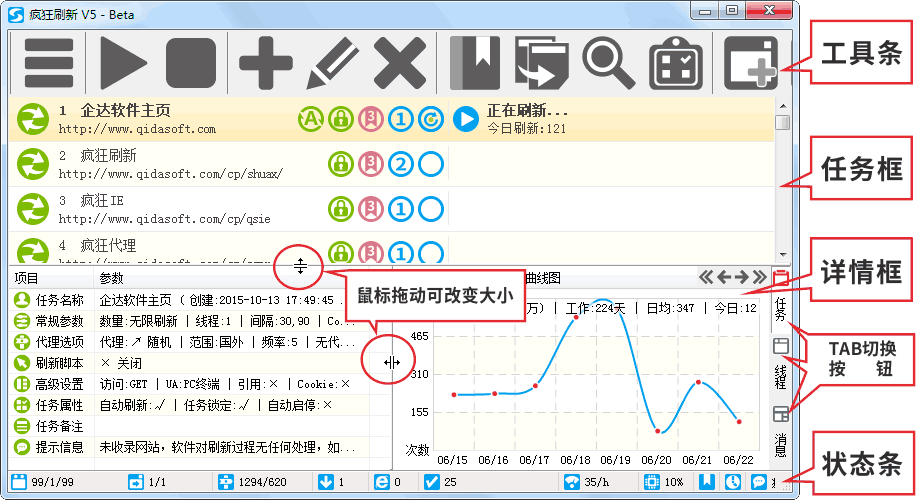
Task: Click the bookmark icon in toolbar
Action: coord(474,62)
